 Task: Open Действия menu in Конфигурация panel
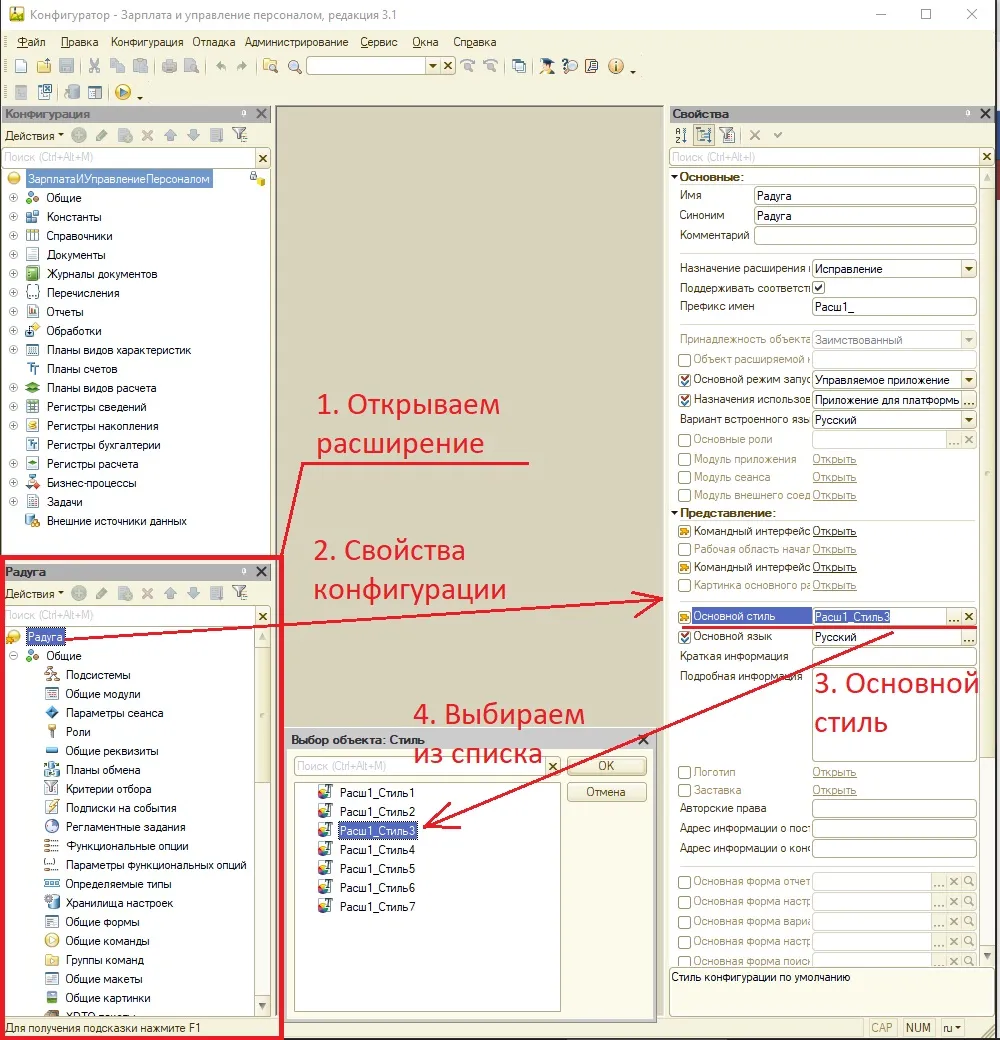pos(34,135)
